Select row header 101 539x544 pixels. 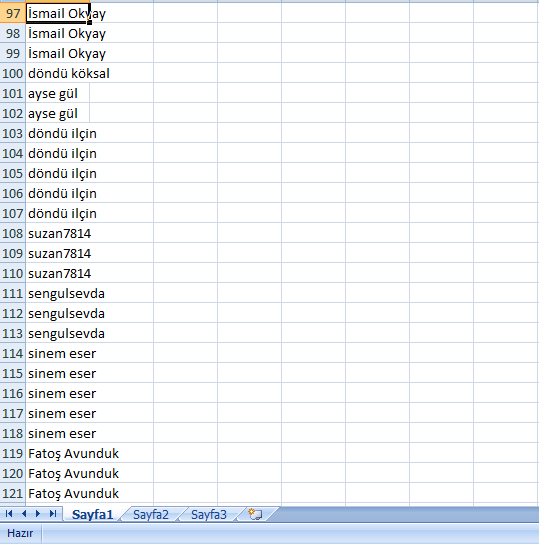pos(13,93)
